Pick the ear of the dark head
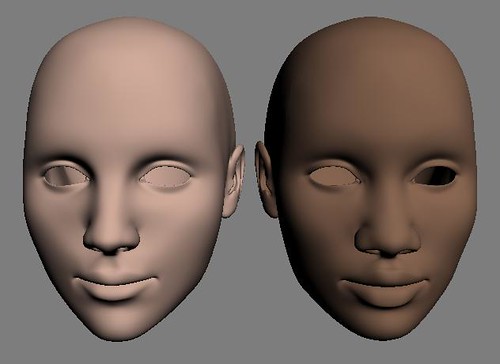This screenshot has width=500, height=364. 266,180
